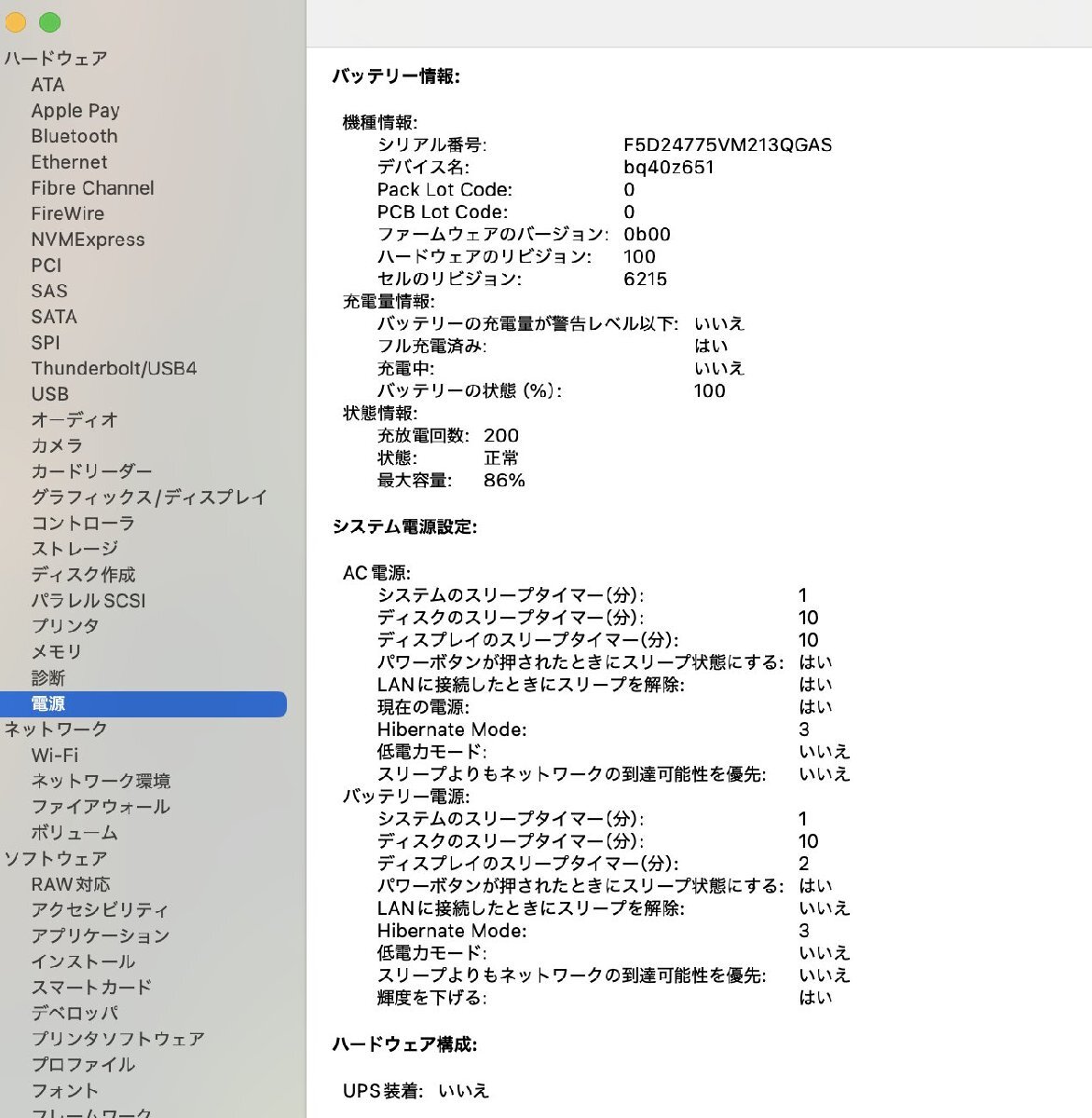Open the PCI section
Viewport: 1092px width, 1118px height.
point(47,266)
